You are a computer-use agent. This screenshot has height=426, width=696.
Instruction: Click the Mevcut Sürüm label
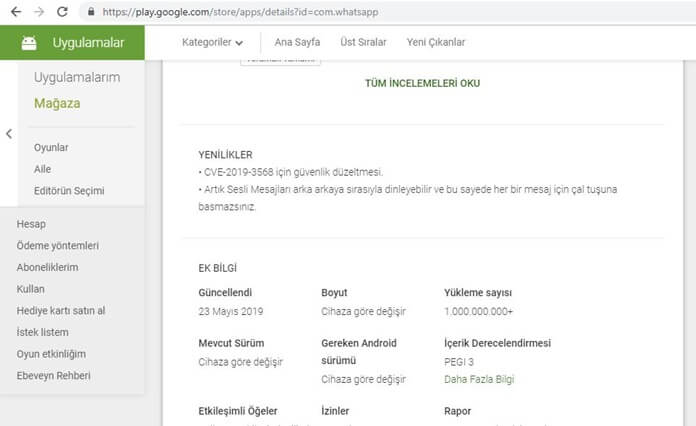[231, 343]
